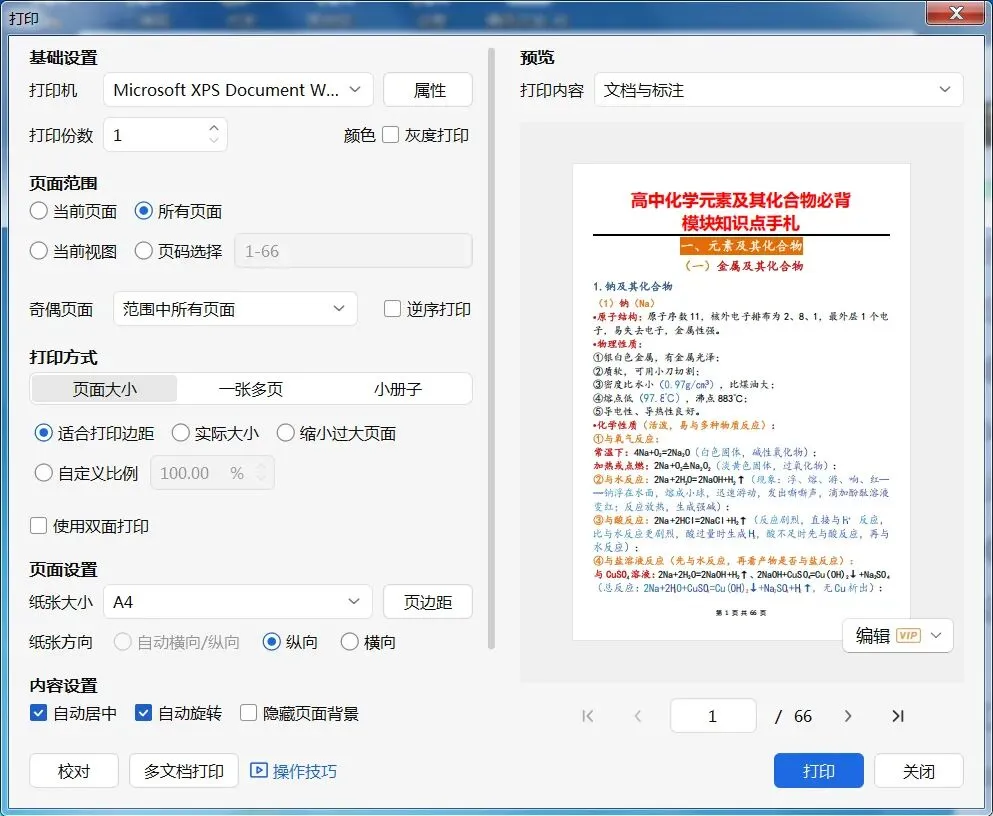Click the 操作技巧 video play icon
993x816 pixels.
click(258, 770)
